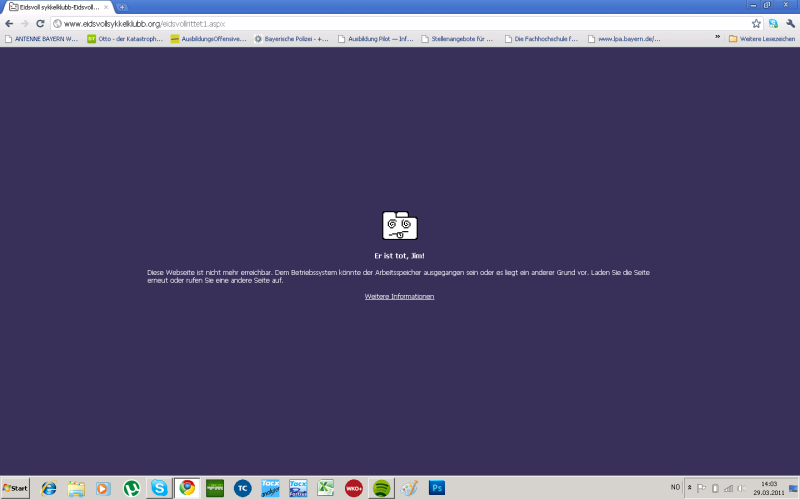
Task: Open the Chrome wrench settings menu
Action: click(x=789, y=23)
